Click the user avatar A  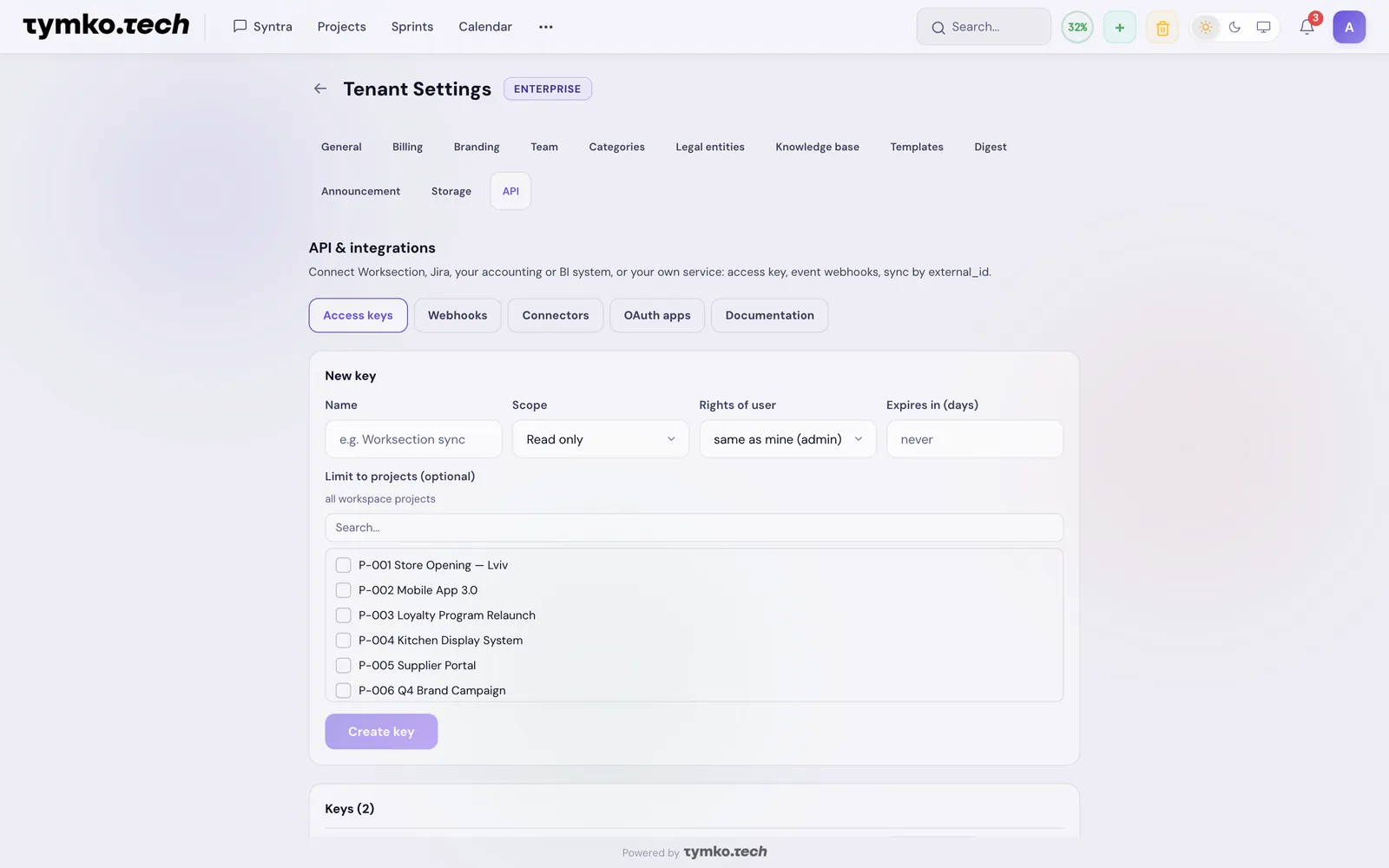tap(1349, 27)
